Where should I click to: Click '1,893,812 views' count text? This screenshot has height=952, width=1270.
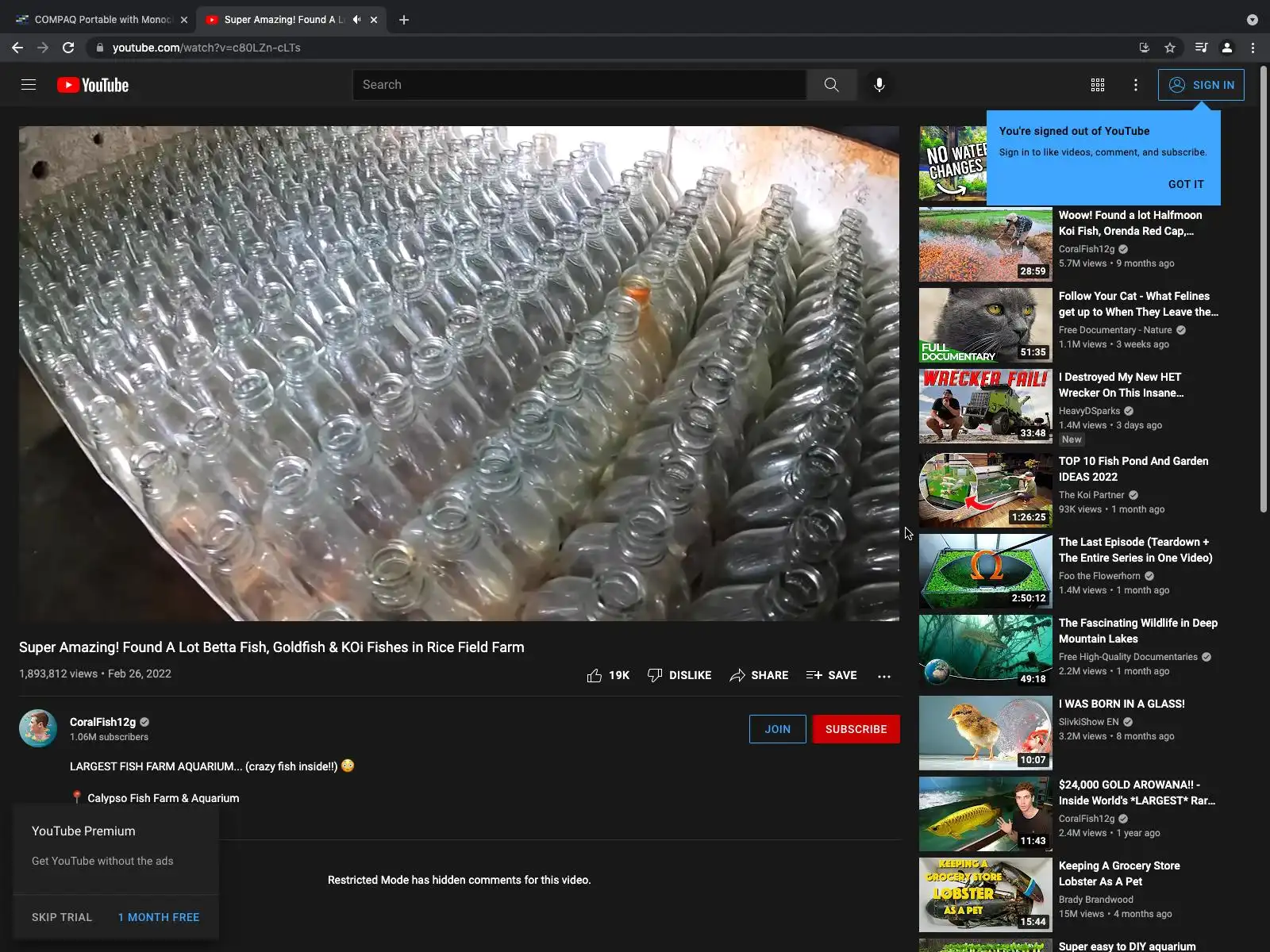[58, 674]
